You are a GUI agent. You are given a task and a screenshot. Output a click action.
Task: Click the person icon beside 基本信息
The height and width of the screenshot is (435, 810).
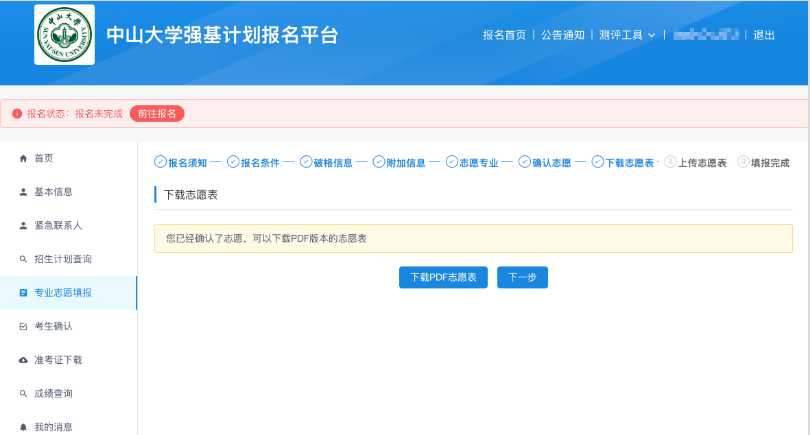(x=24, y=192)
